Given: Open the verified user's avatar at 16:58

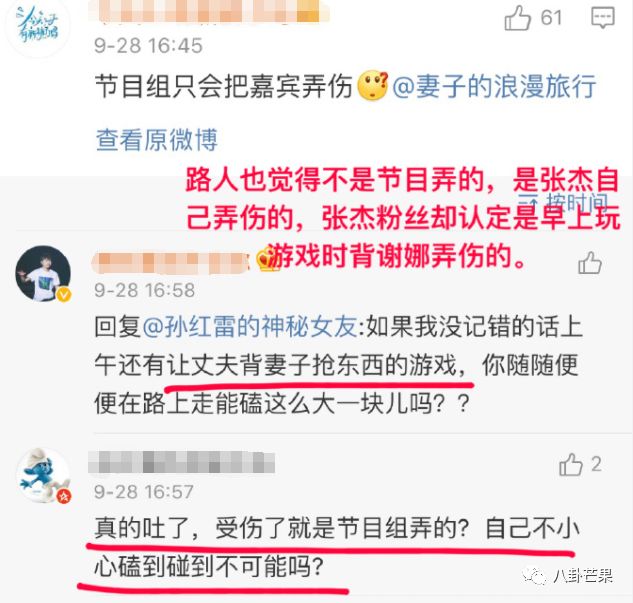Looking at the screenshot, I should [x=43, y=273].
